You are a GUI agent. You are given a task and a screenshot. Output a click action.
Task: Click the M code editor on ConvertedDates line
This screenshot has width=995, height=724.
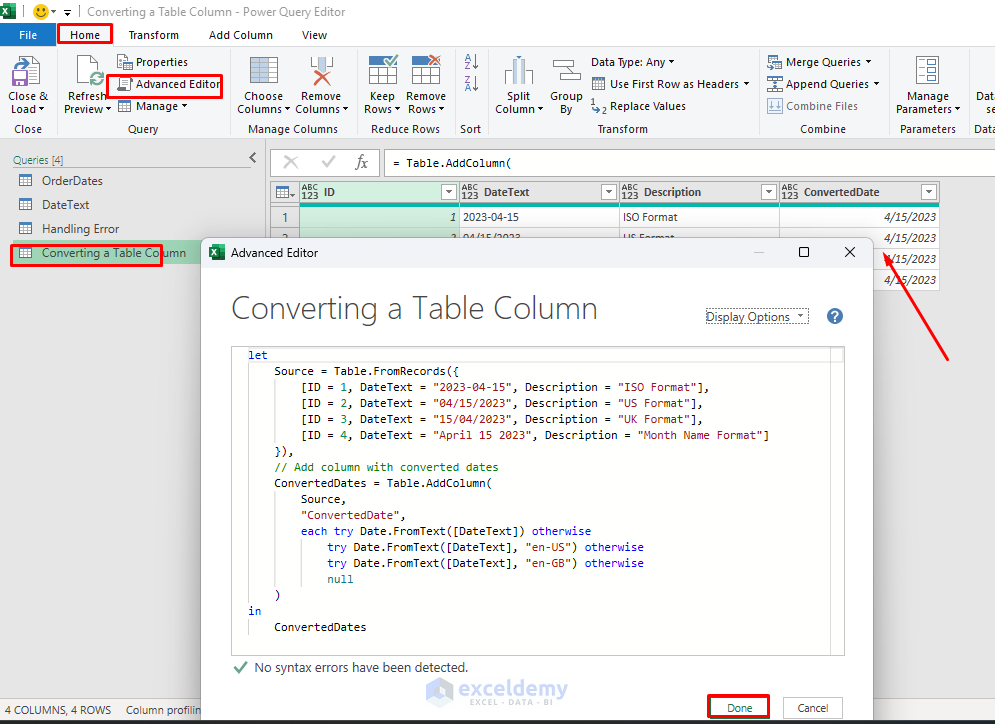tap(383, 483)
